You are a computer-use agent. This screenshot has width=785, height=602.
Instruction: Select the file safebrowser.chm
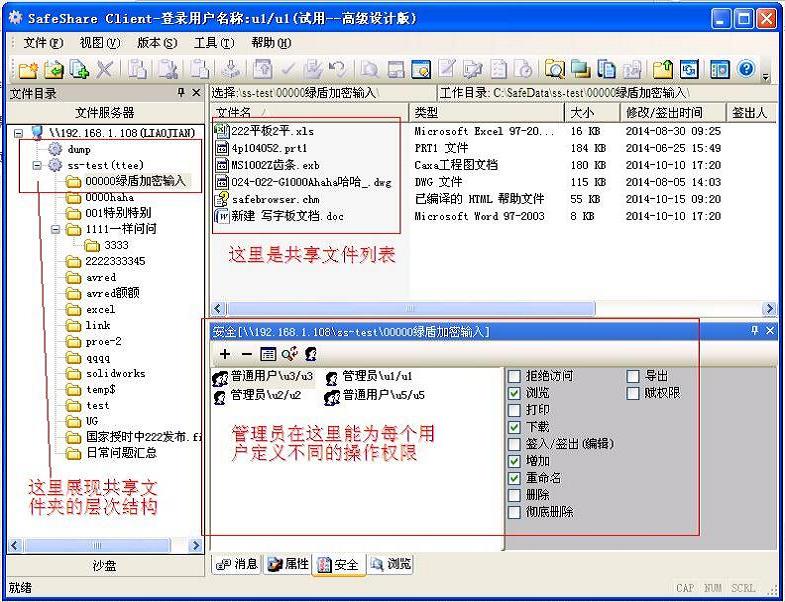coord(267,199)
